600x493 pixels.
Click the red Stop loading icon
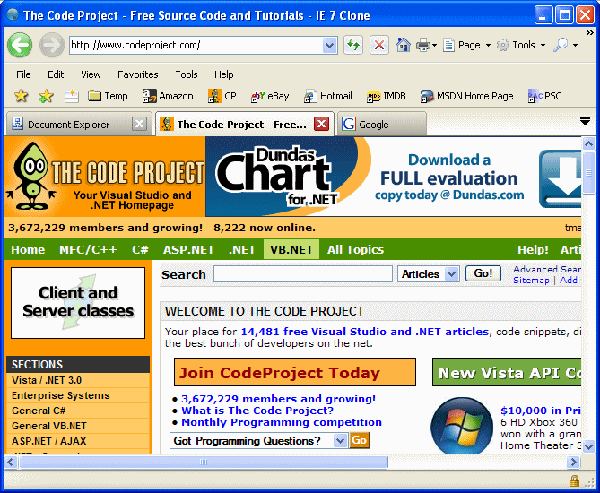(379, 45)
